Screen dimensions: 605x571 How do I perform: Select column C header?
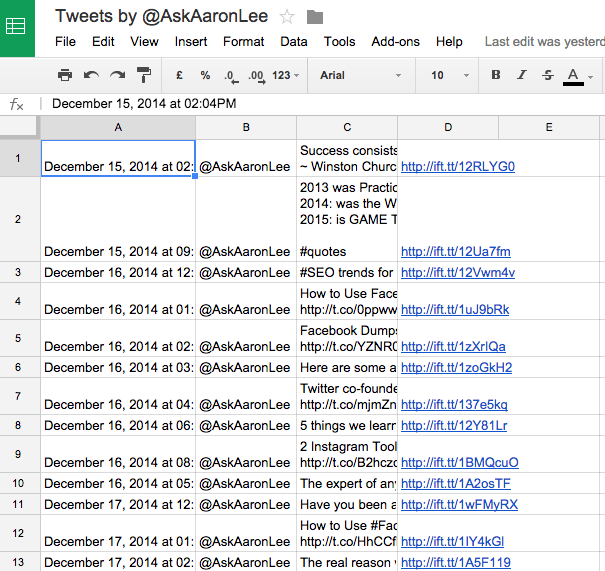(x=347, y=127)
